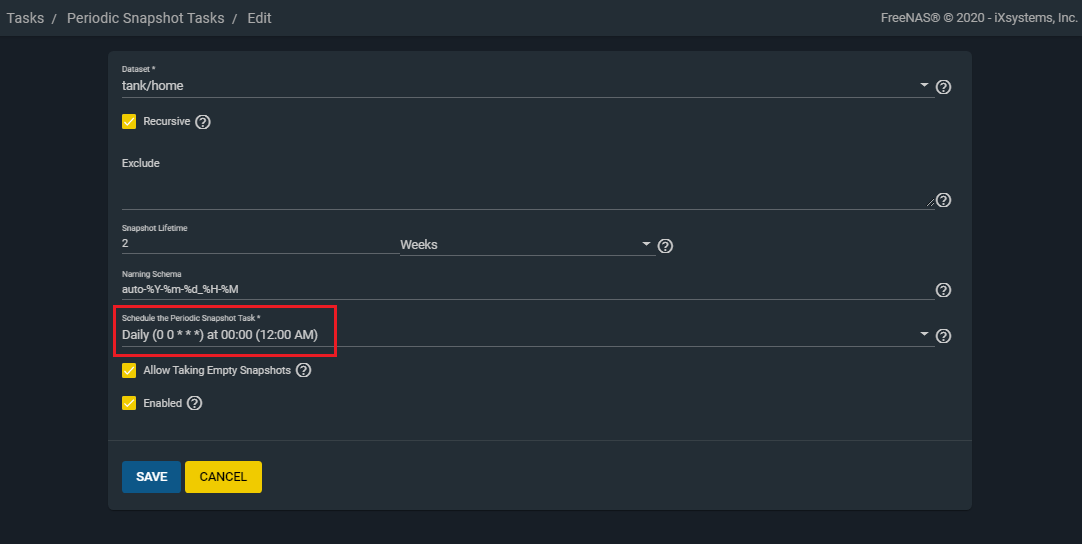
Task: Click the Snapshot Lifetime number field
Action: (x=260, y=244)
